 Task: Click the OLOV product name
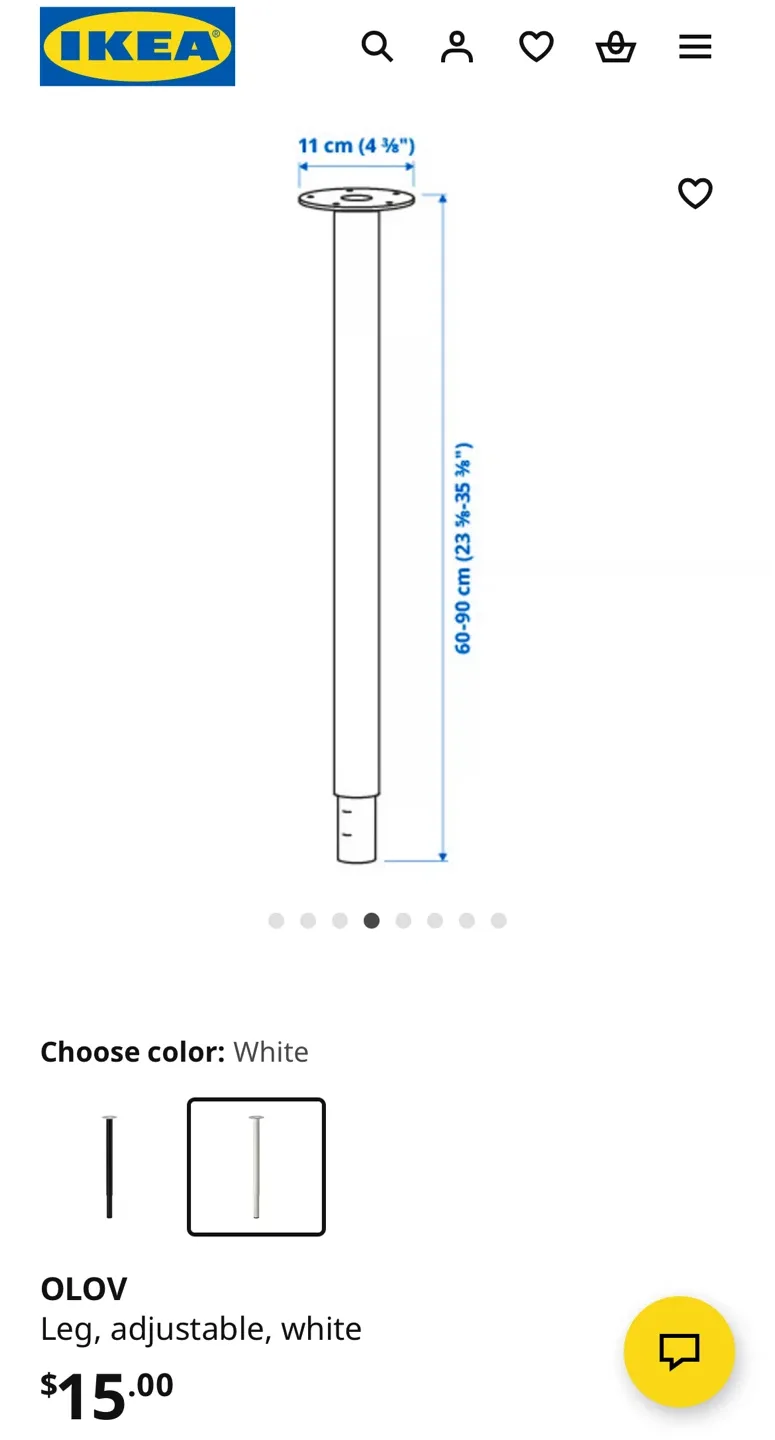click(83, 1288)
